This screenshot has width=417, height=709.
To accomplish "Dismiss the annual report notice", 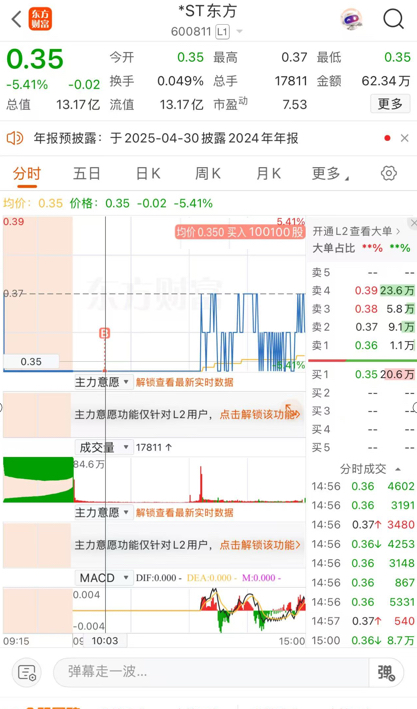I will 404,138.
